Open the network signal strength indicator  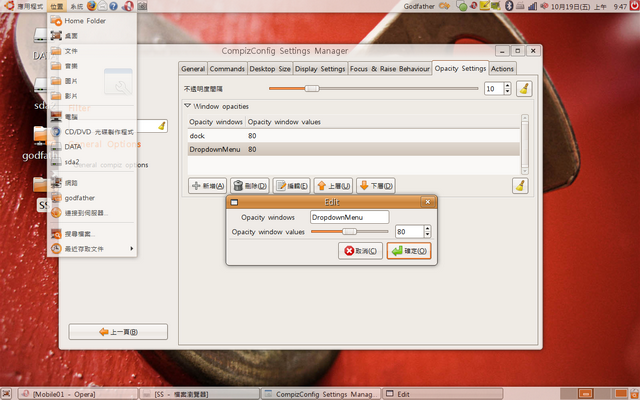click(532, 6)
